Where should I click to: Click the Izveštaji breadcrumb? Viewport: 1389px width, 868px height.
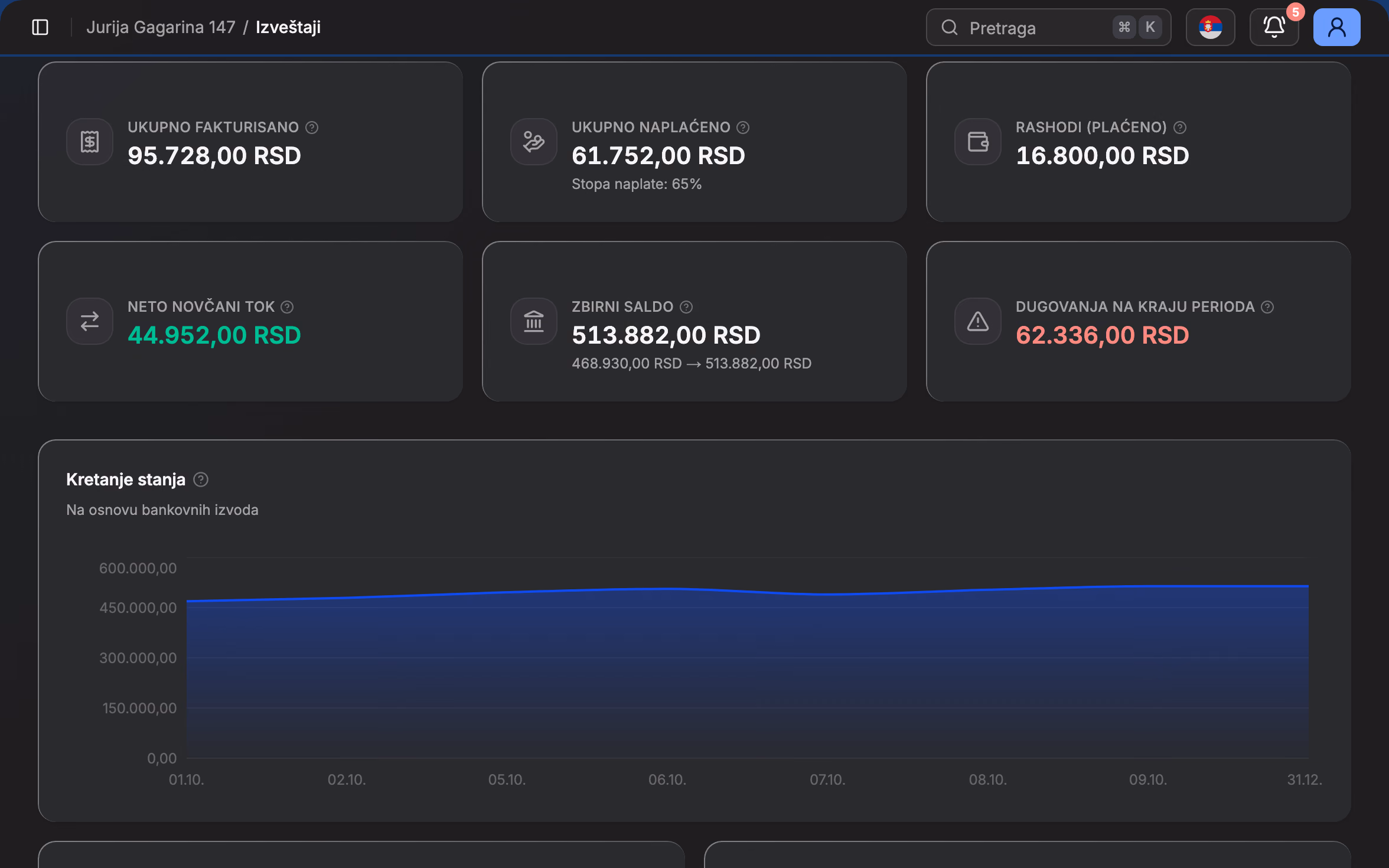(x=288, y=27)
